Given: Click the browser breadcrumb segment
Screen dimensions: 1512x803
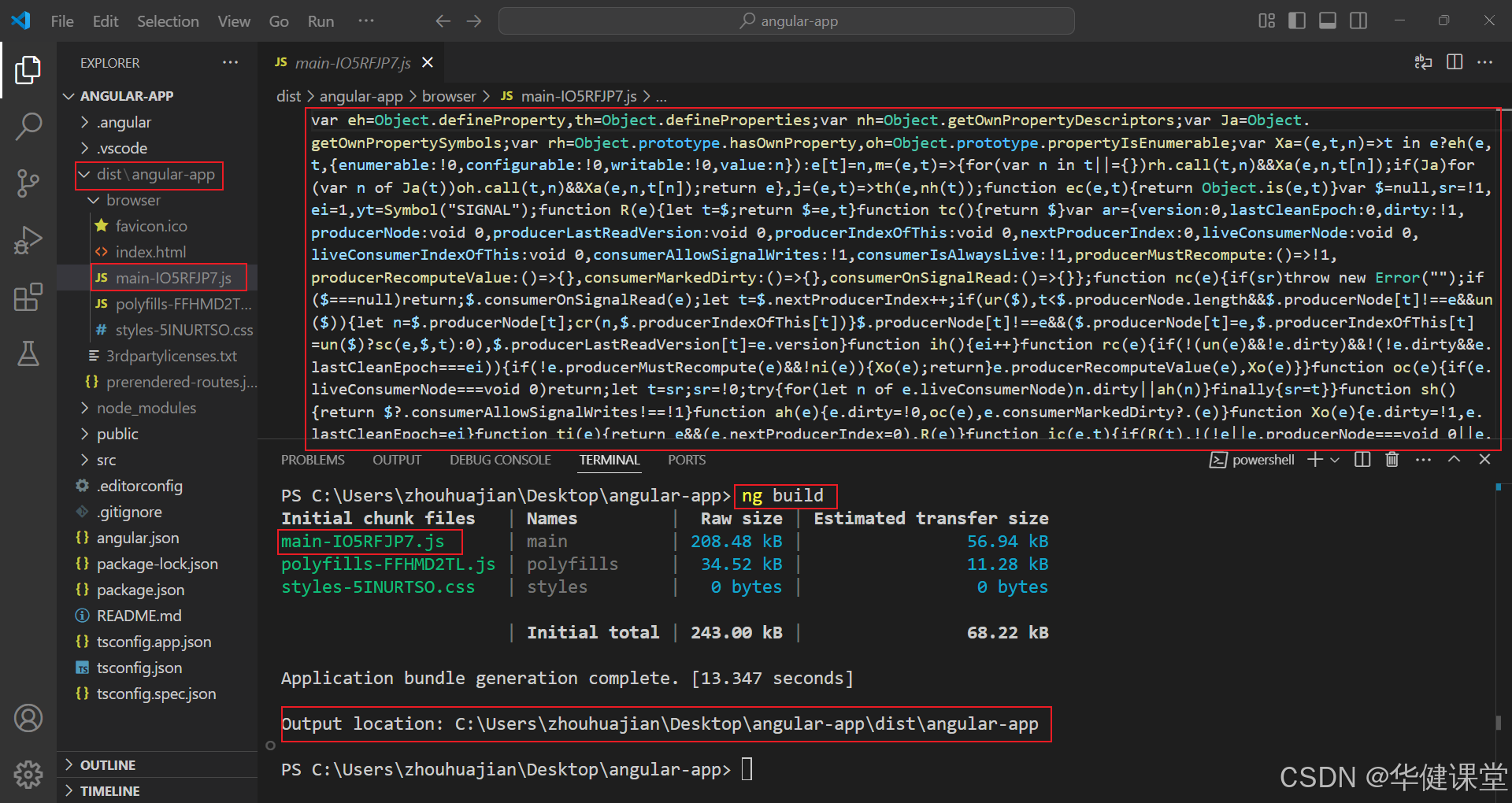Looking at the screenshot, I should pyautogui.click(x=449, y=96).
